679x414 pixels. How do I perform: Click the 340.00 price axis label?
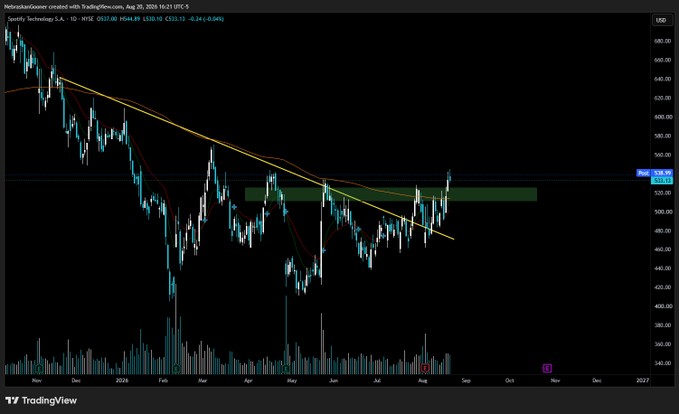pyautogui.click(x=663, y=363)
